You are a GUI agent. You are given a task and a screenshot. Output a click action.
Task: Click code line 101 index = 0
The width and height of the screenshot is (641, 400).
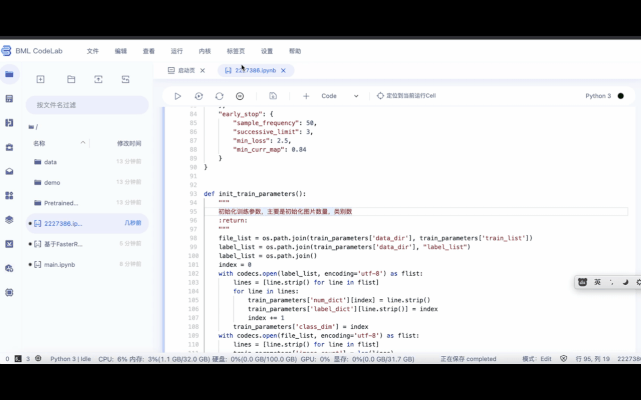[x=235, y=265]
